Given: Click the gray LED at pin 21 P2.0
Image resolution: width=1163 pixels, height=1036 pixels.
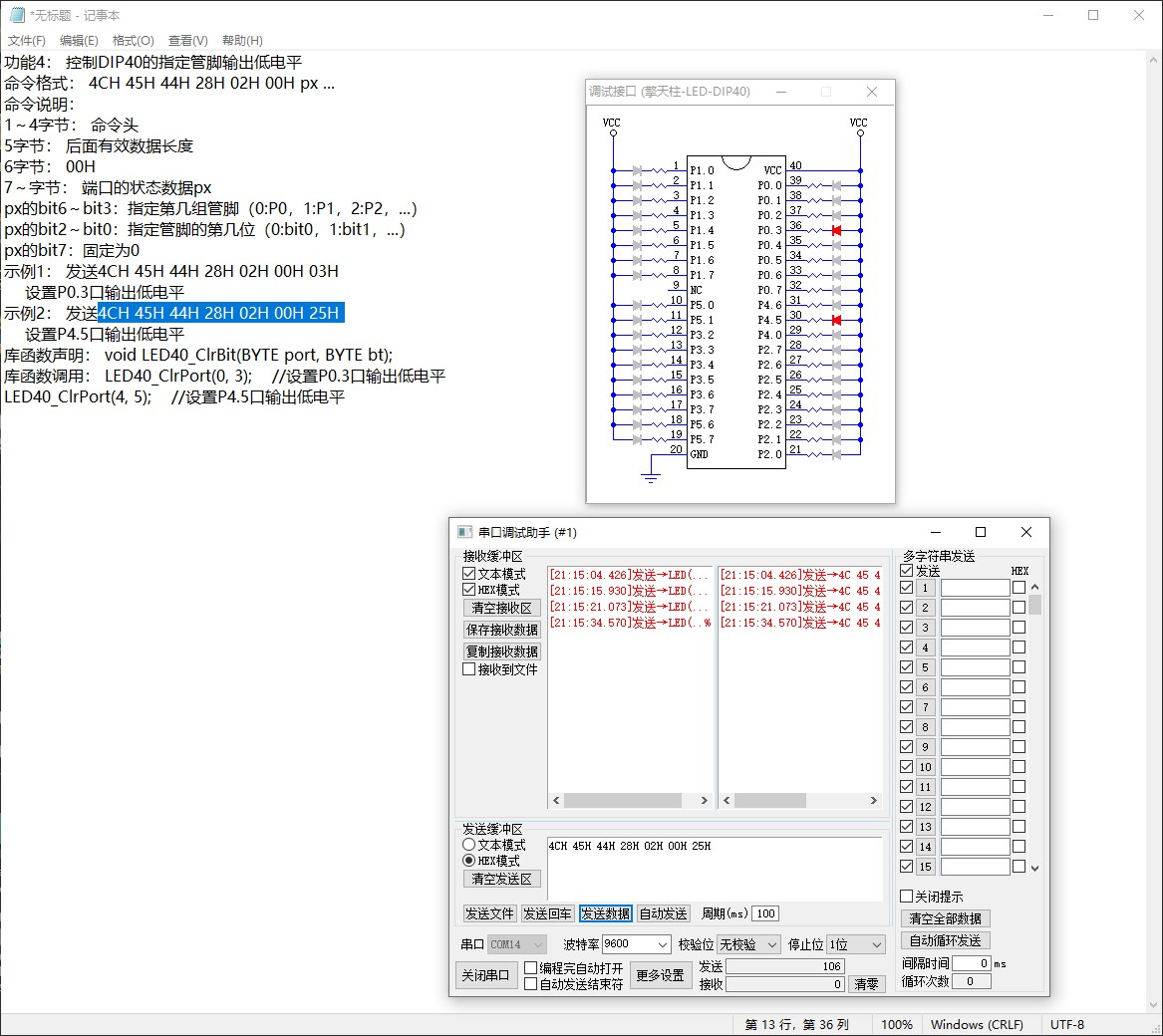Looking at the screenshot, I should 837,454.
